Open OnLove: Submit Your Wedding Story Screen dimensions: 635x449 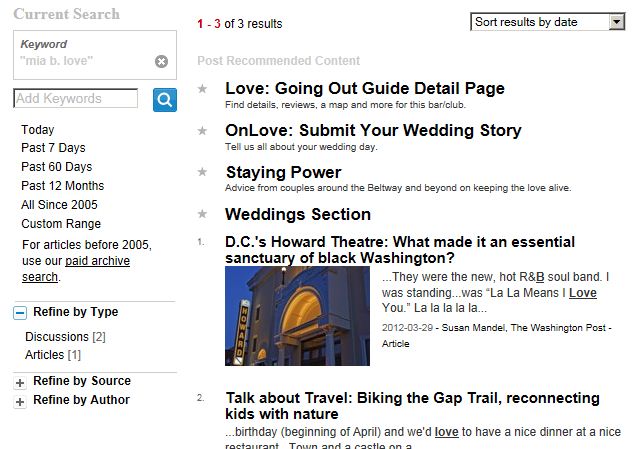[373, 130]
